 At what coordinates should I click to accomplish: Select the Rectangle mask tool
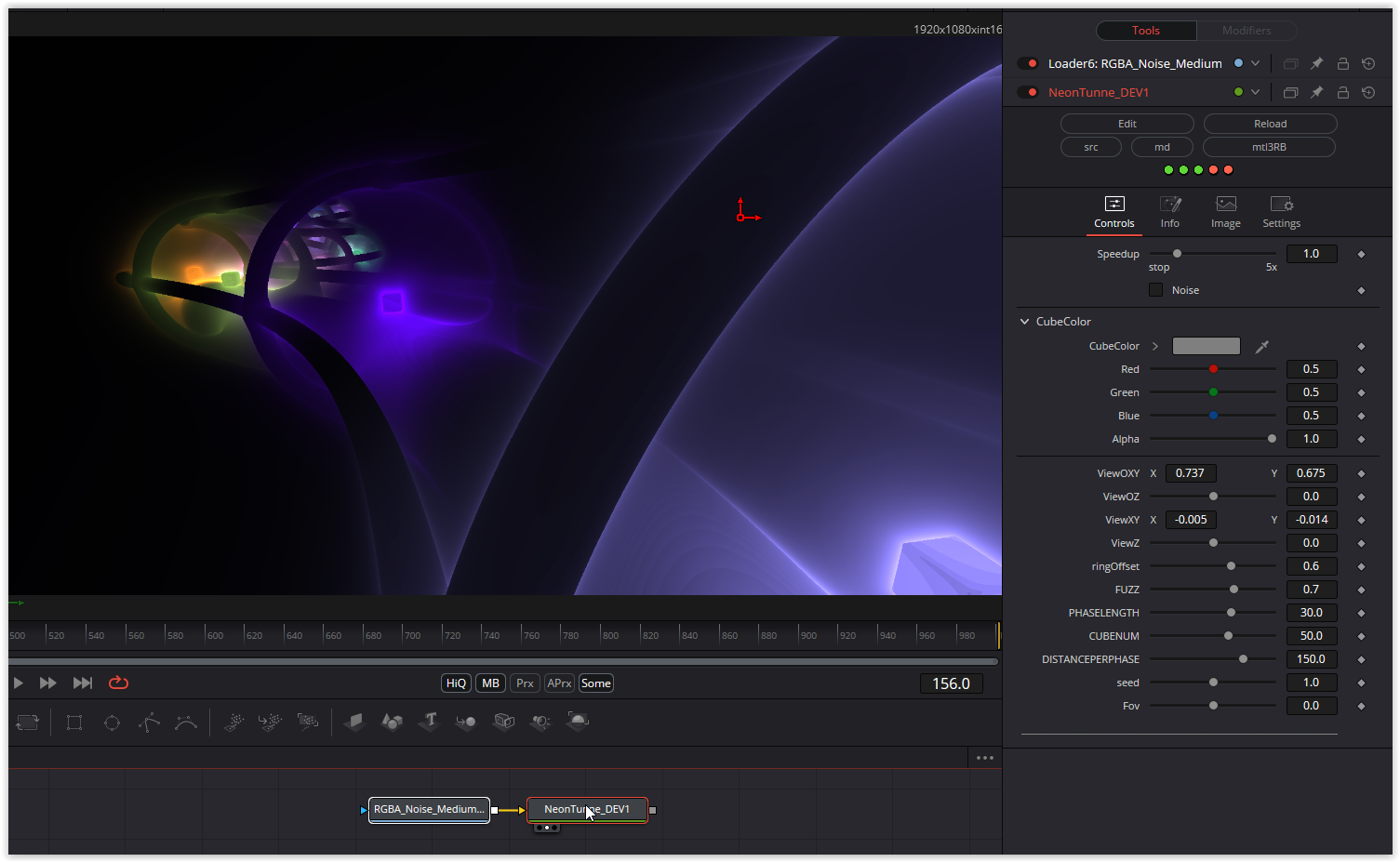coord(74,723)
